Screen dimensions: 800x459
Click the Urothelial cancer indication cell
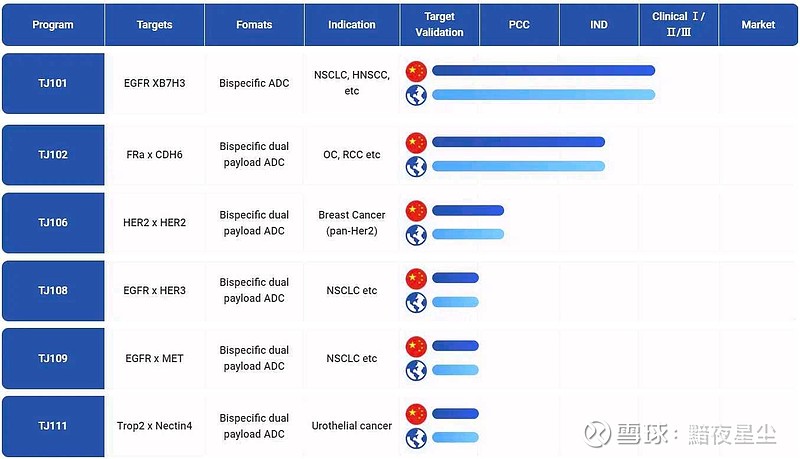[352, 426]
